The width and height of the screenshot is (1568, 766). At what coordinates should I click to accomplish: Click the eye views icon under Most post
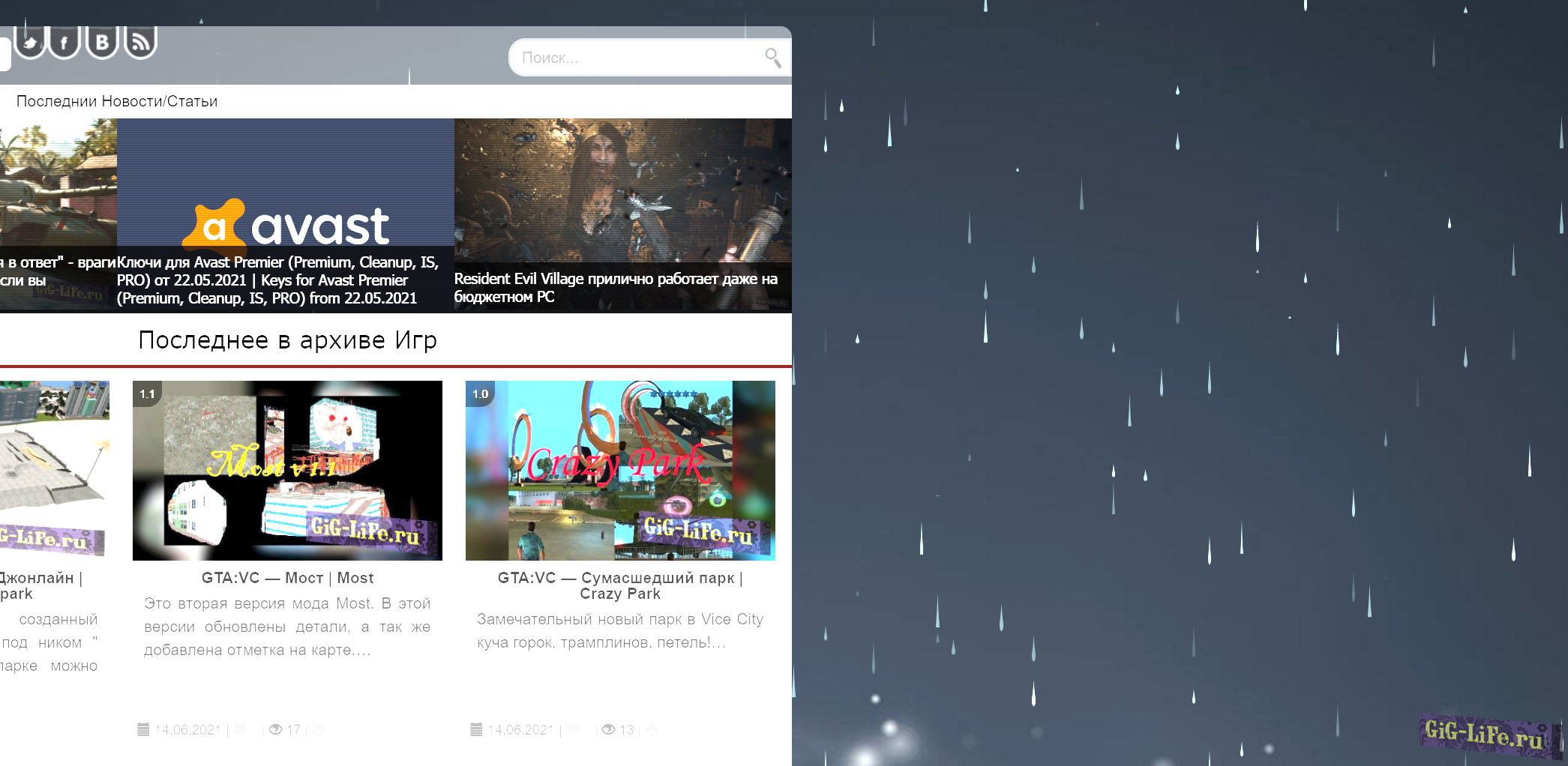point(275,729)
